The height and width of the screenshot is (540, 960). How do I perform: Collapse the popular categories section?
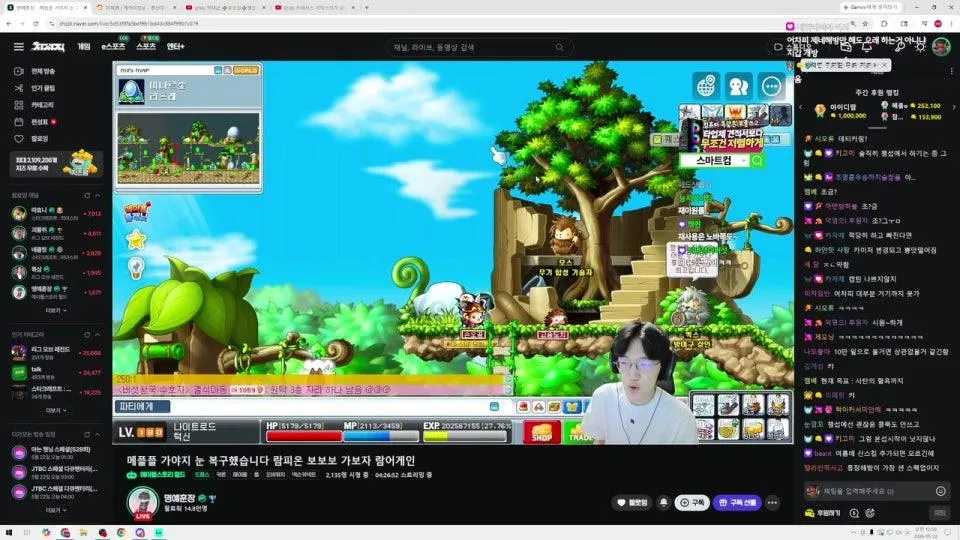pyautogui.click(x=97, y=335)
